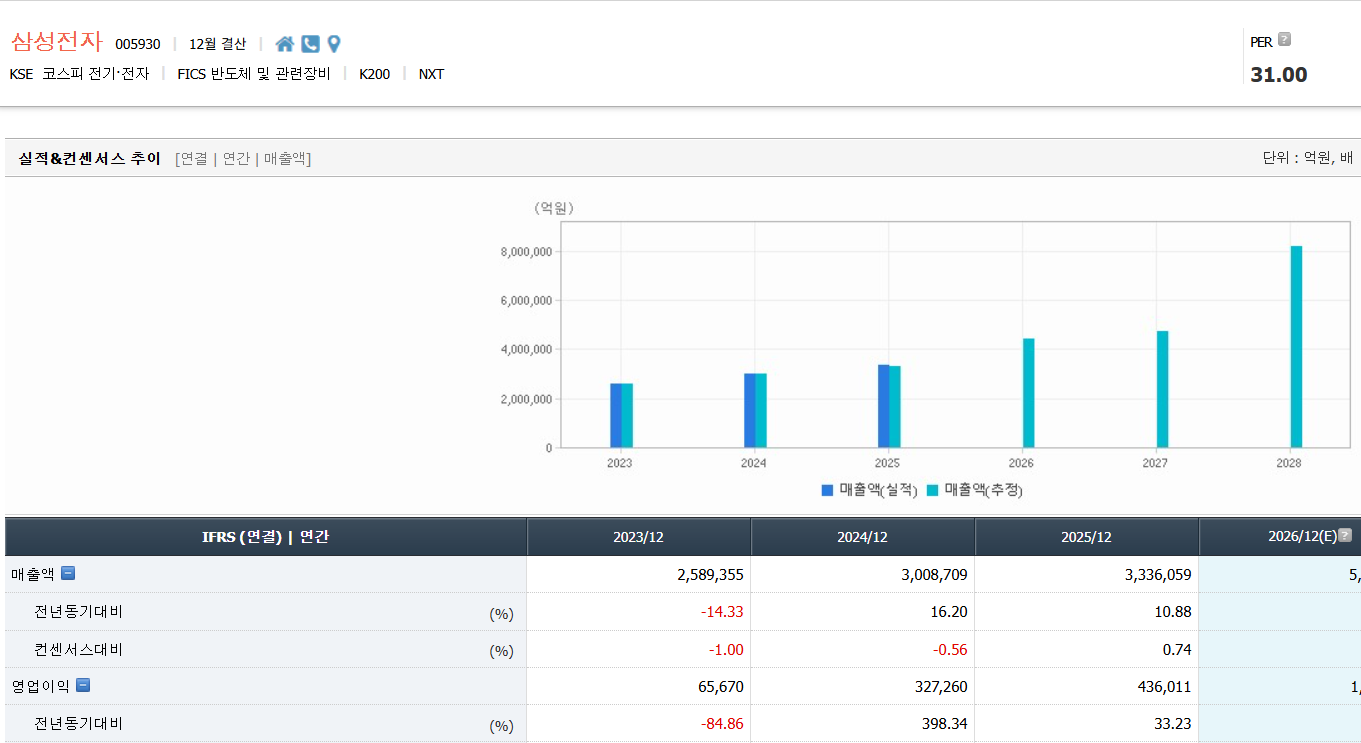Viewport: 1361px width, 743px height.
Task: Click the 2025 actual revenue bar
Action: point(884,406)
